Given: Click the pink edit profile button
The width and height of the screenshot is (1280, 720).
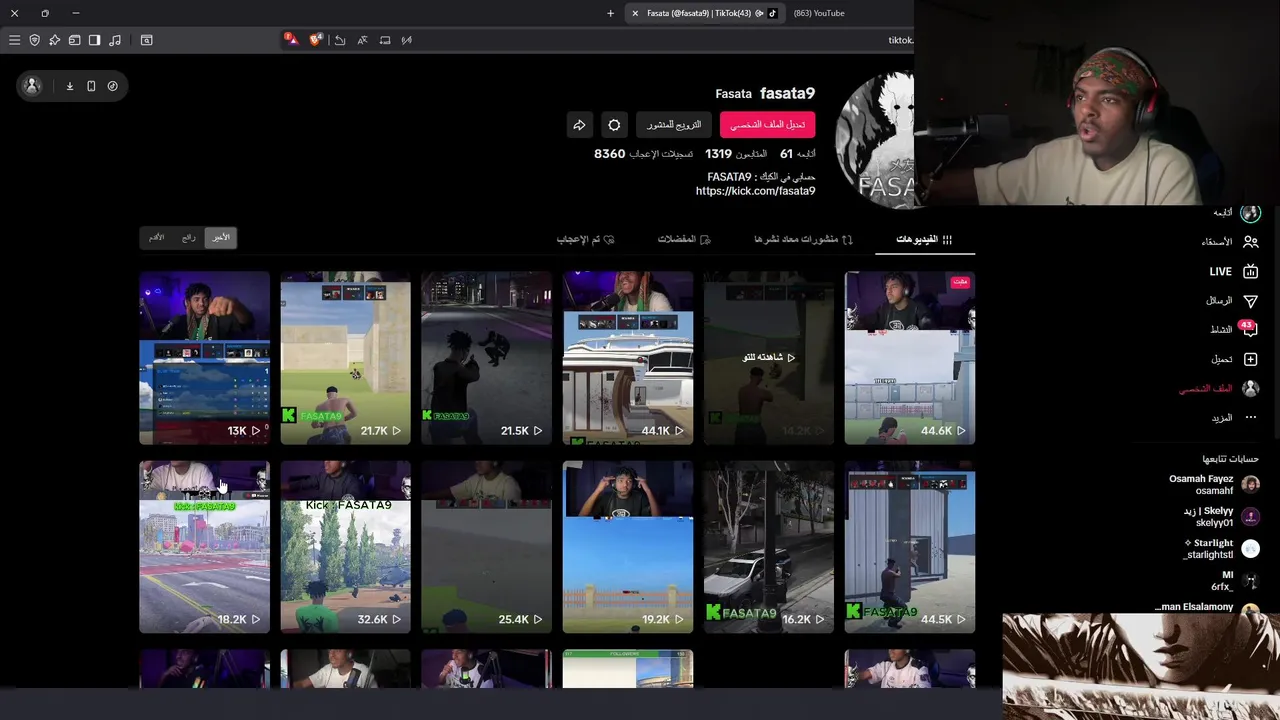Looking at the screenshot, I should (767, 125).
